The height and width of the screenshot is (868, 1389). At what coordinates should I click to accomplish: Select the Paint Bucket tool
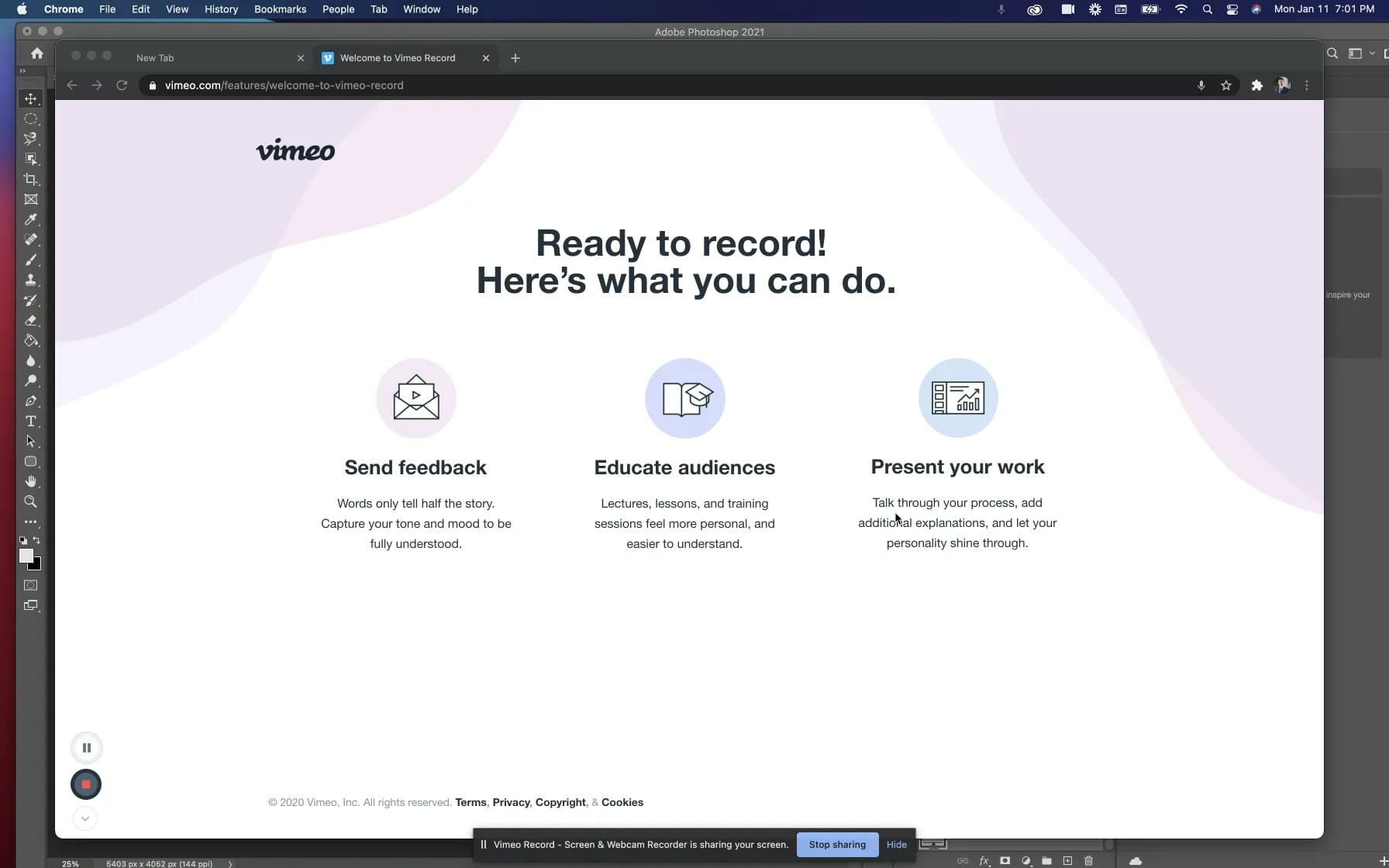point(31,340)
